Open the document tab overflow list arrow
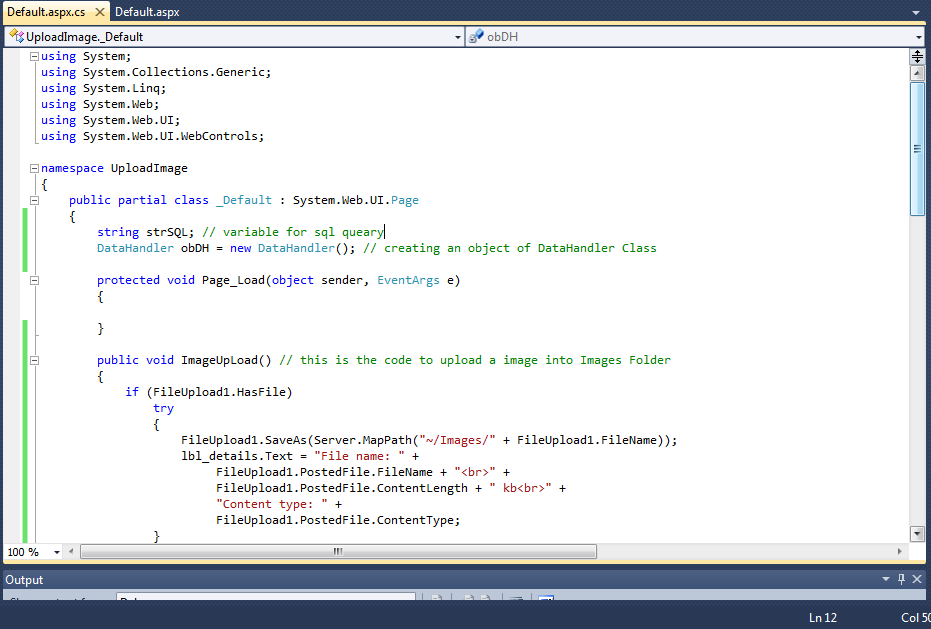Image resolution: width=931 pixels, height=629 pixels. (x=916, y=12)
